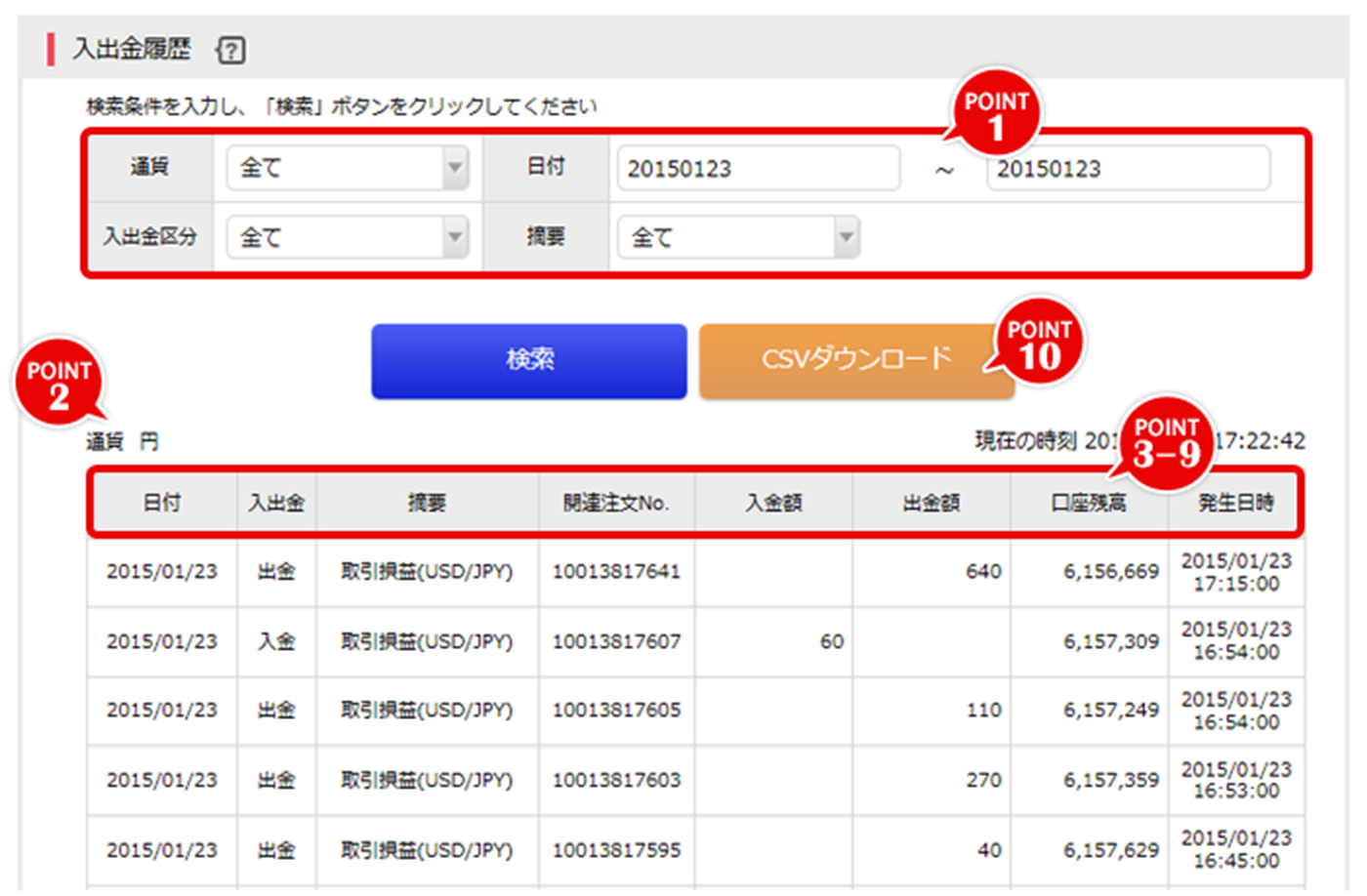
Task: Click the dropdown arrow on the 通貨 selector
Action: coord(456,168)
